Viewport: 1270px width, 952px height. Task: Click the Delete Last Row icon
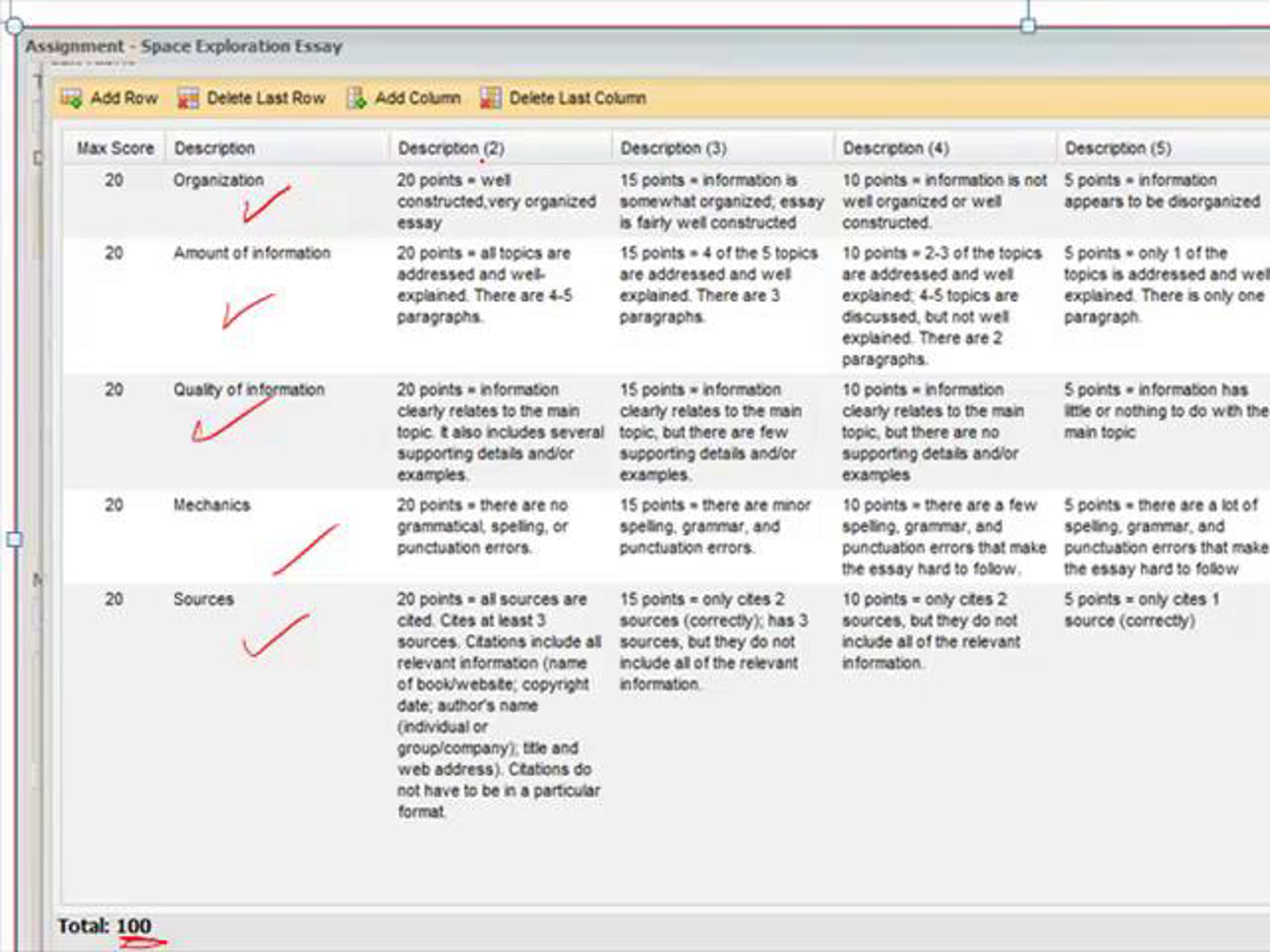click(188, 98)
